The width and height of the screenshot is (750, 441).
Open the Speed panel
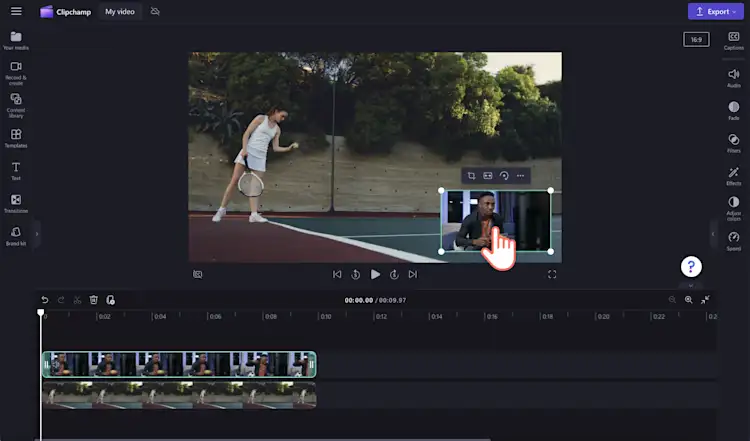point(733,241)
